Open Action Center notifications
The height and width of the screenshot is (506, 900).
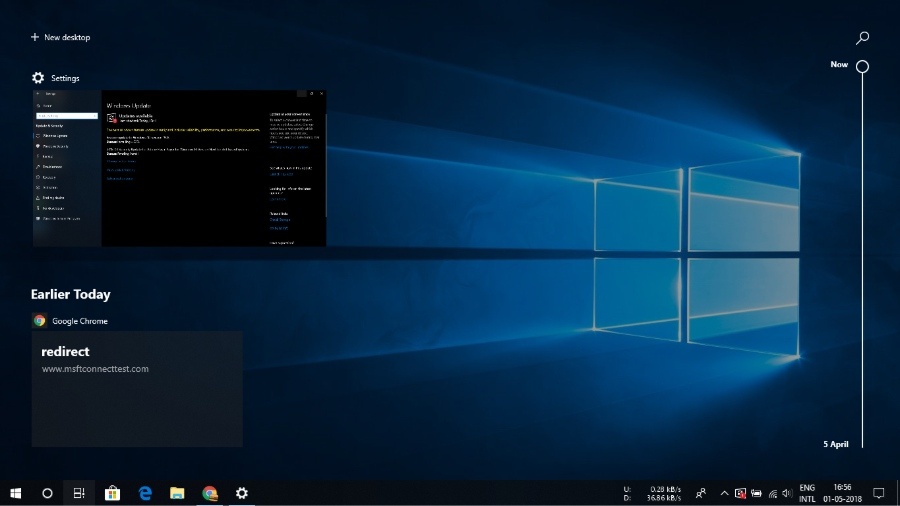coord(879,493)
